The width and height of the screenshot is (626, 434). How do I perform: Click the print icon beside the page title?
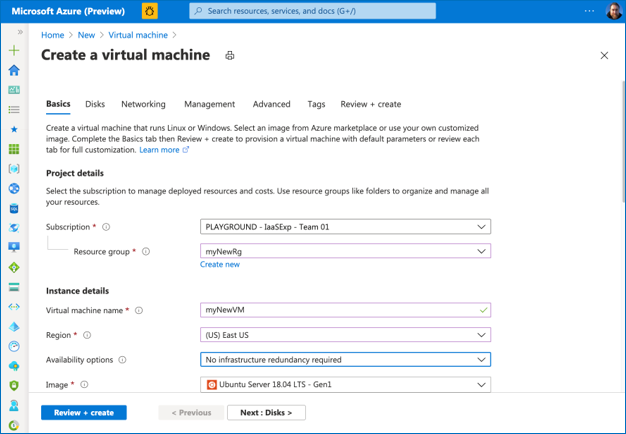coord(230,56)
